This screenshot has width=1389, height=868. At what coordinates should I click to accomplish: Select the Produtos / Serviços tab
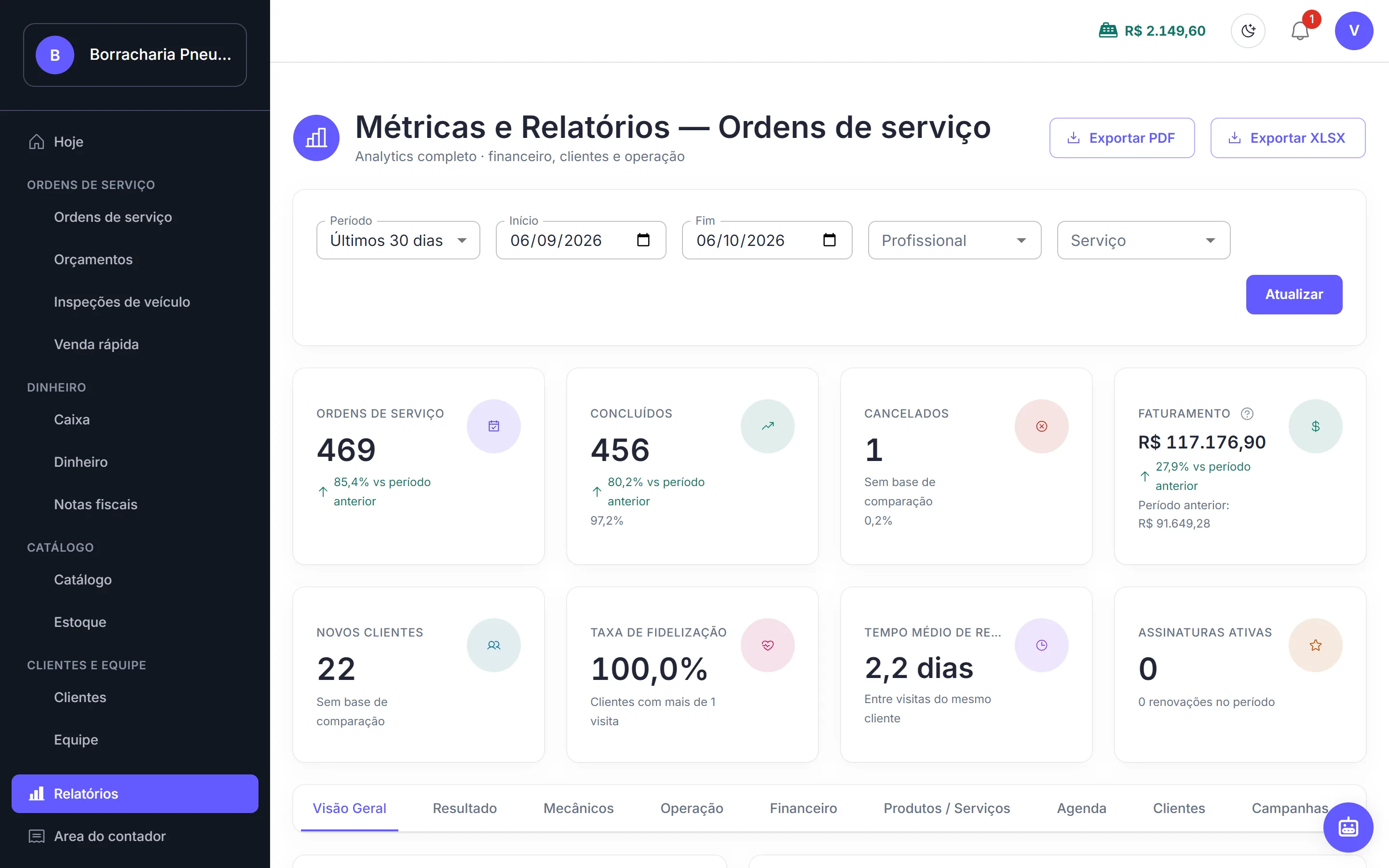tap(946, 808)
